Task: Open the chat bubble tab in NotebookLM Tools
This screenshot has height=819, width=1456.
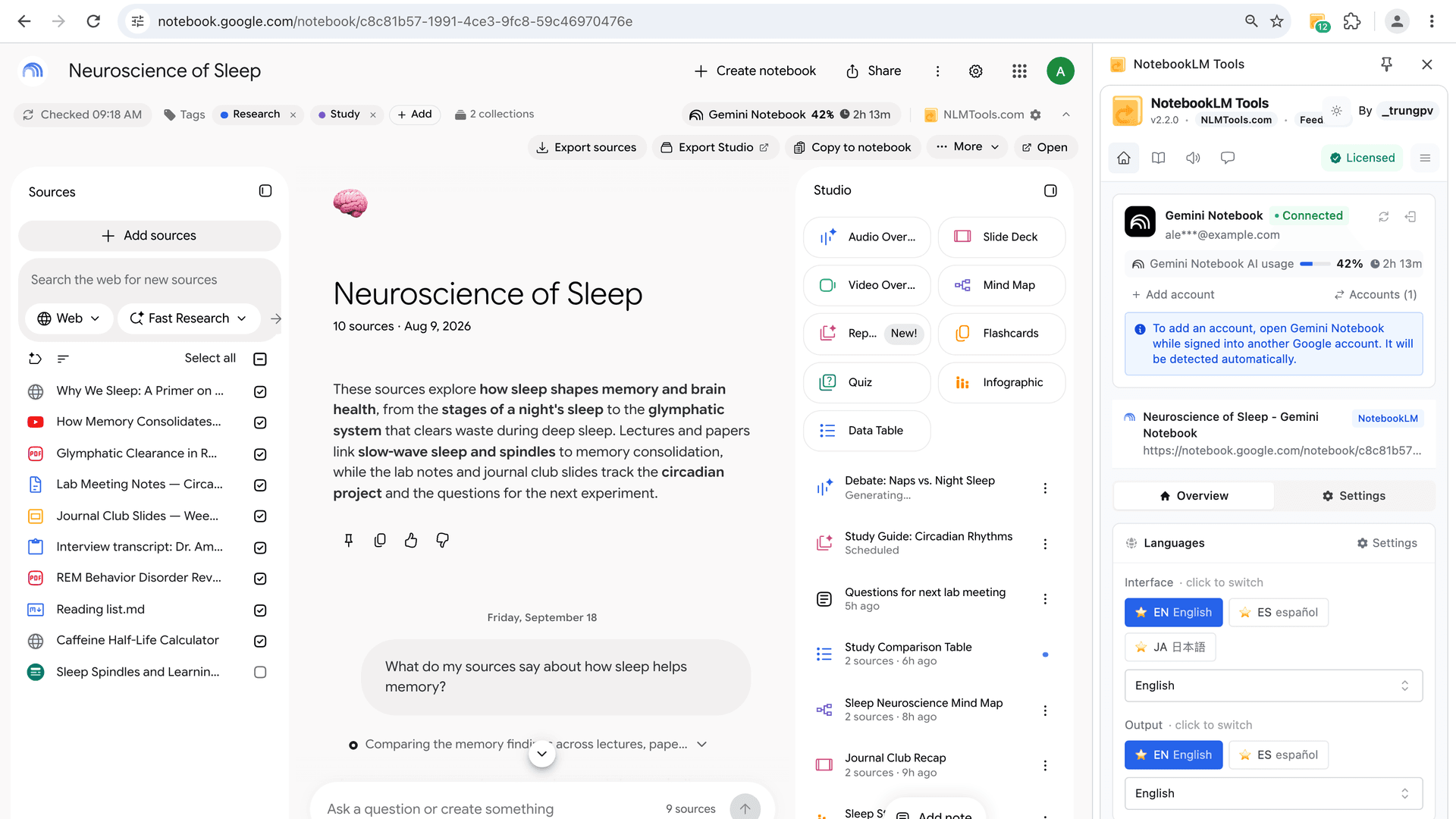Action: 1228,158
